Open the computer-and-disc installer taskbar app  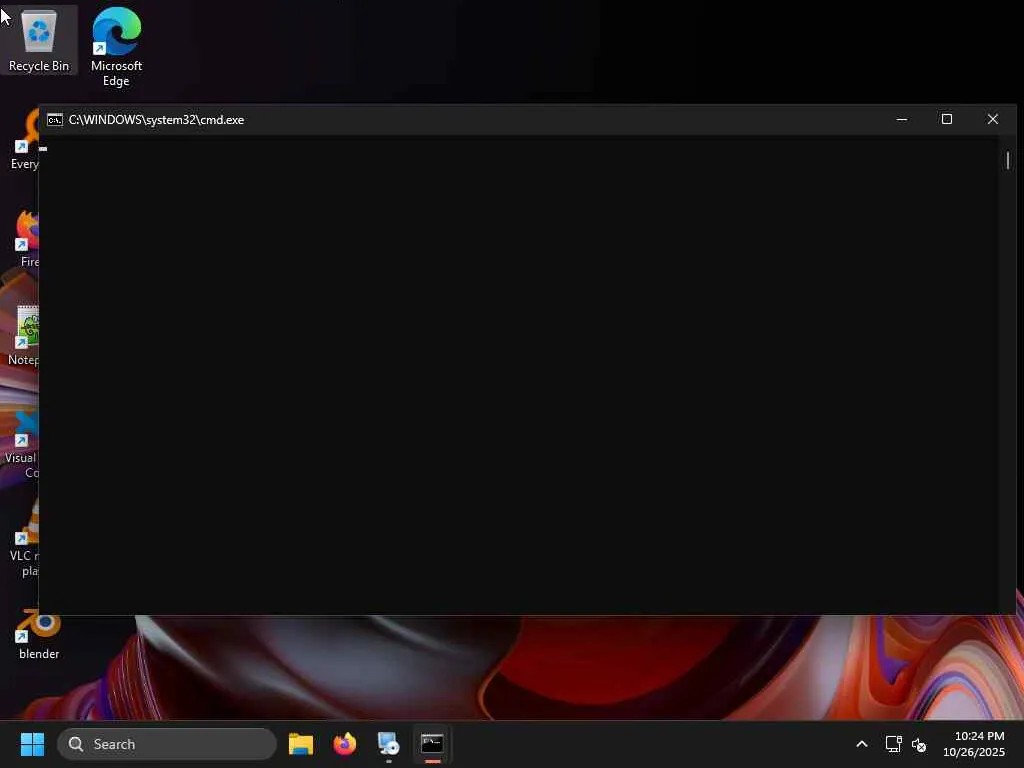coord(388,744)
